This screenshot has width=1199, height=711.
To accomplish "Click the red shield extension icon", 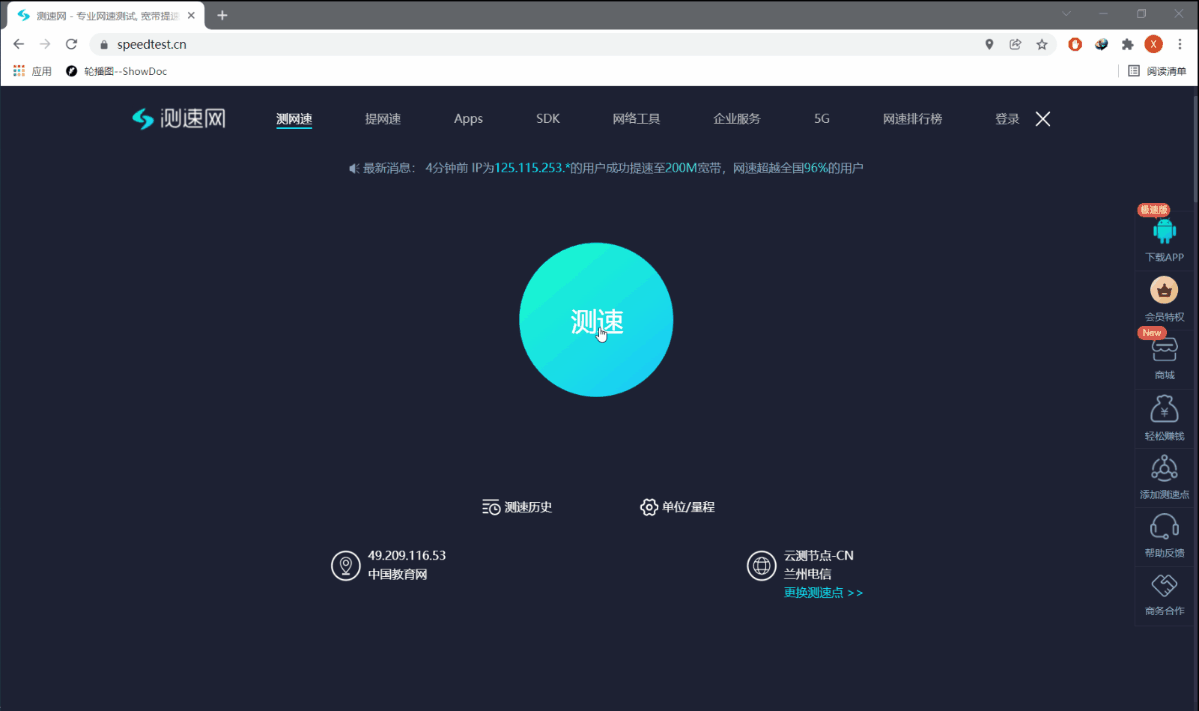I will [x=1075, y=44].
